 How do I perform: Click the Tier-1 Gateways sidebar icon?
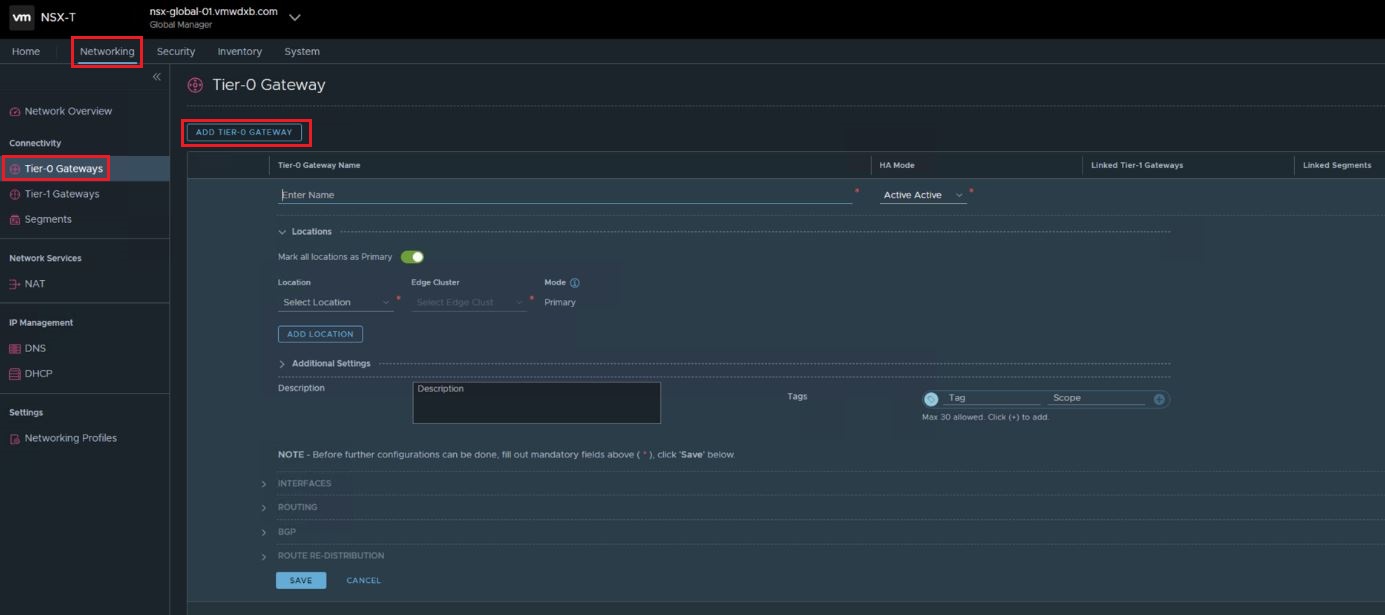pyautogui.click(x=15, y=194)
